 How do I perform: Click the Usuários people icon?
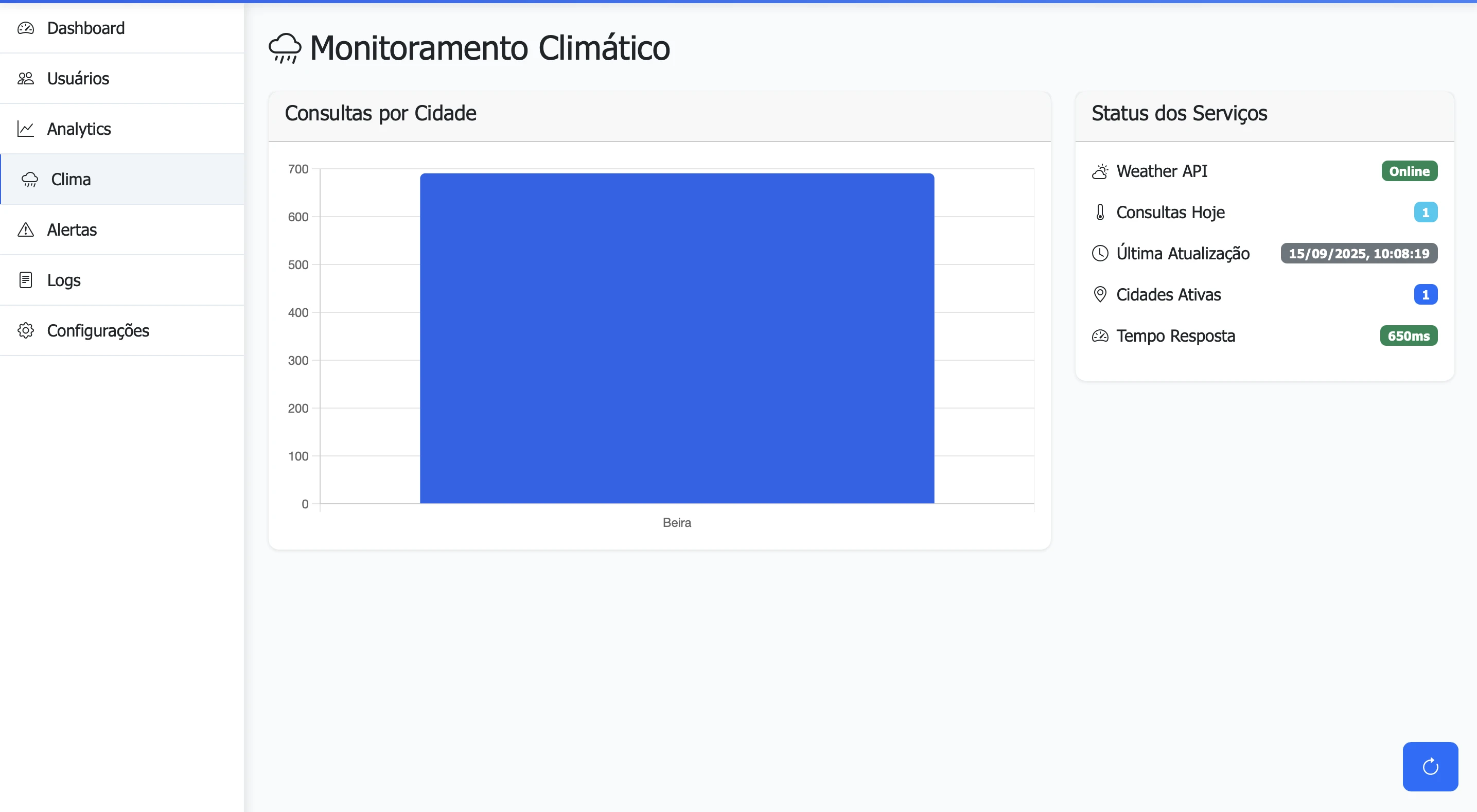tap(26, 79)
